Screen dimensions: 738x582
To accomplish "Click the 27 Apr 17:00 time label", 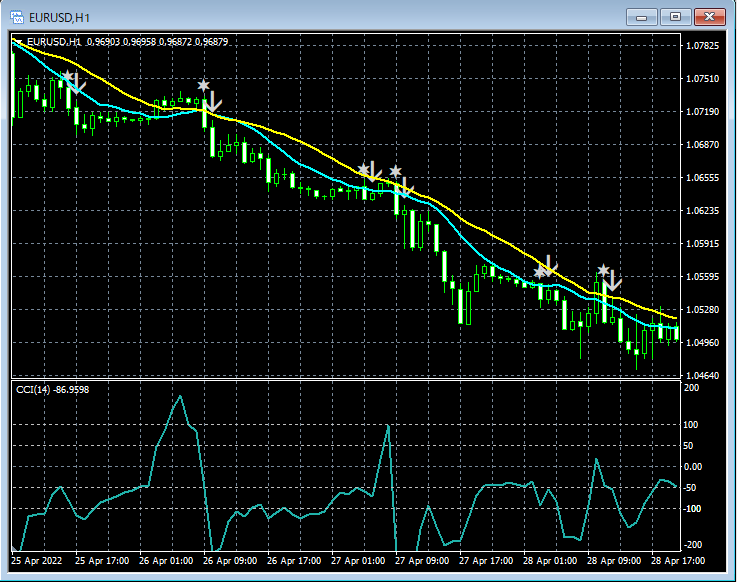I will point(486,561).
